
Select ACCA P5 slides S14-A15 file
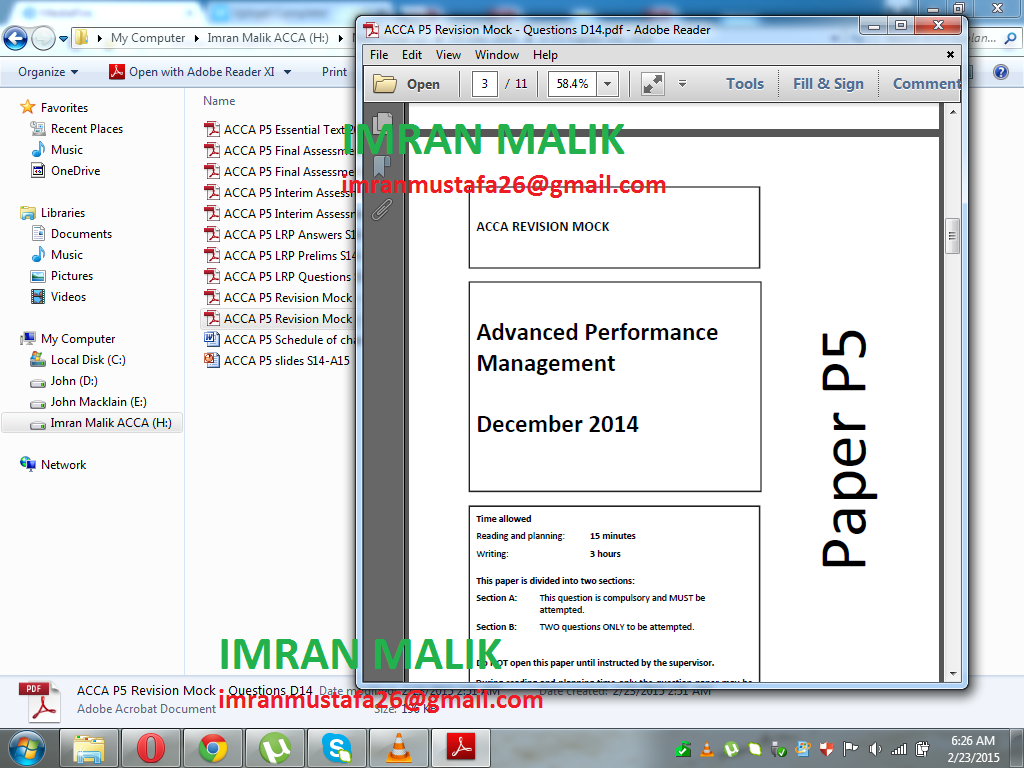277,360
